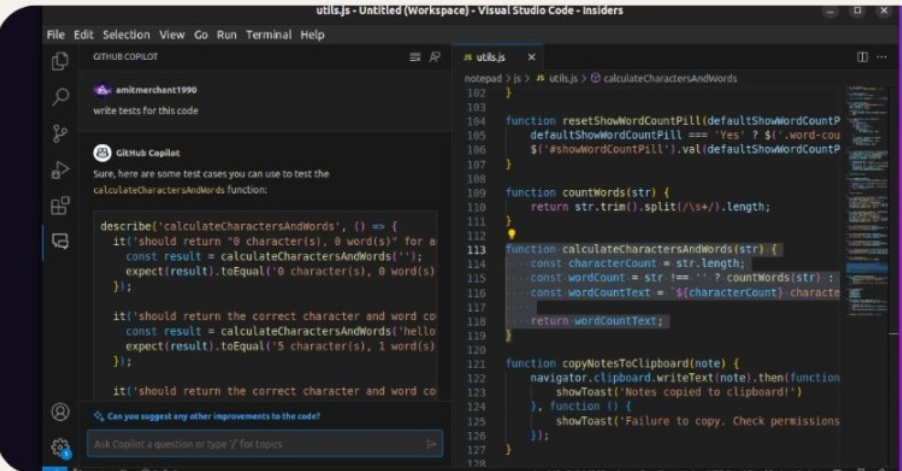Click showToast 'Notes copied to clipboard!' line
The width and height of the screenshot is (902, 471).
coord(678,392)
